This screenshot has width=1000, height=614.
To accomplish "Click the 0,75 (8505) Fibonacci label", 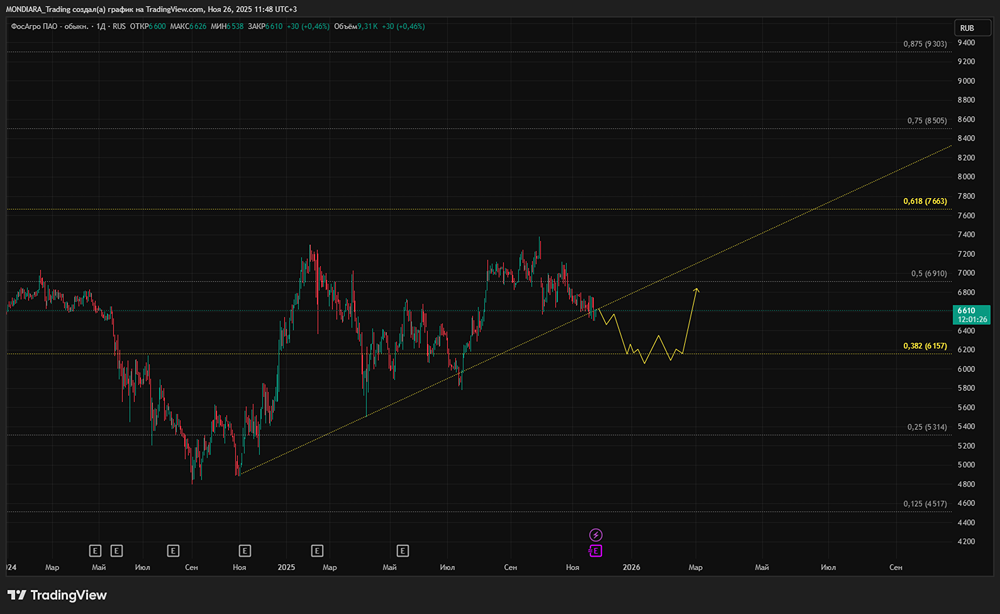I will [x=927, y=121].
